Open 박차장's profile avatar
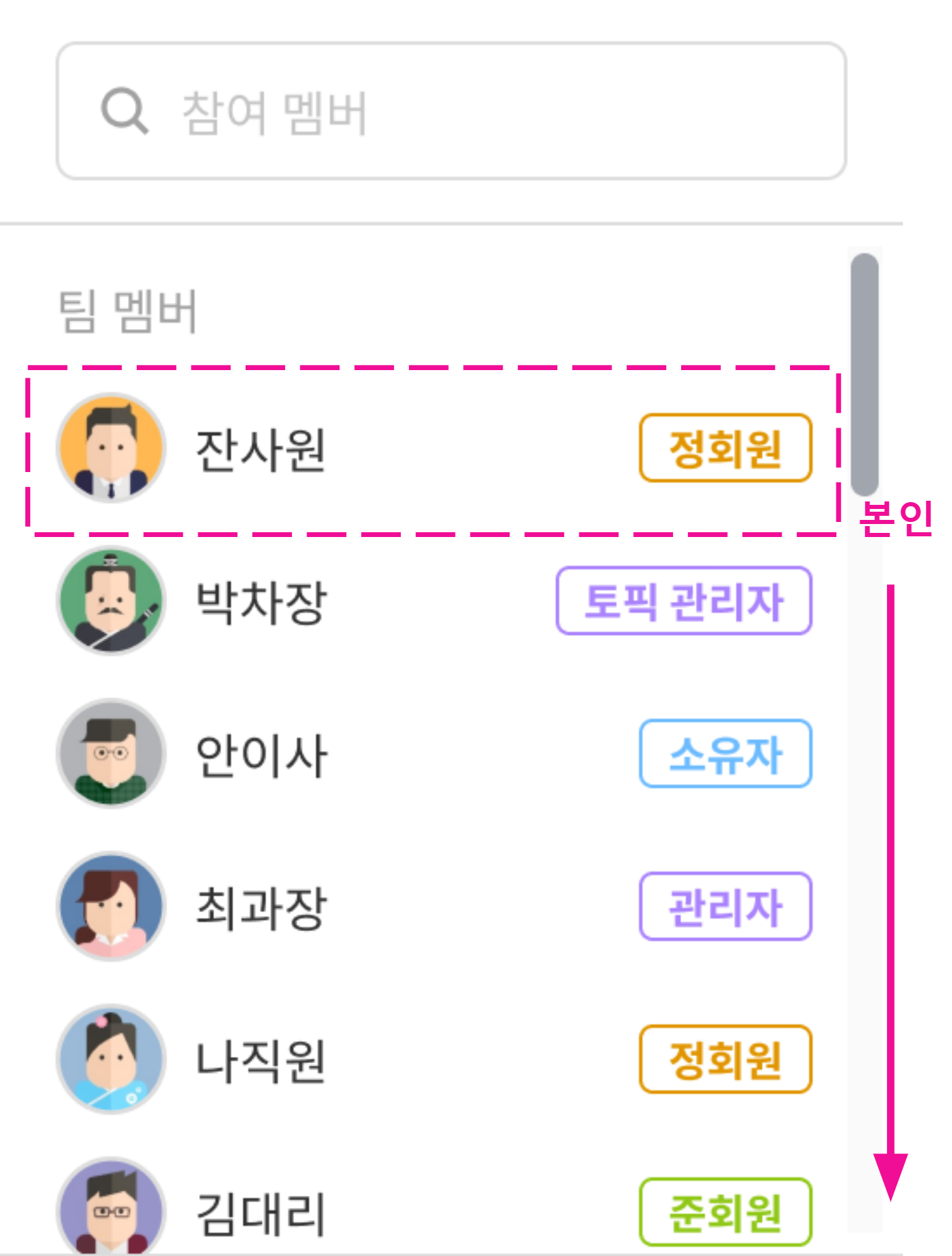 click(111, 601)
